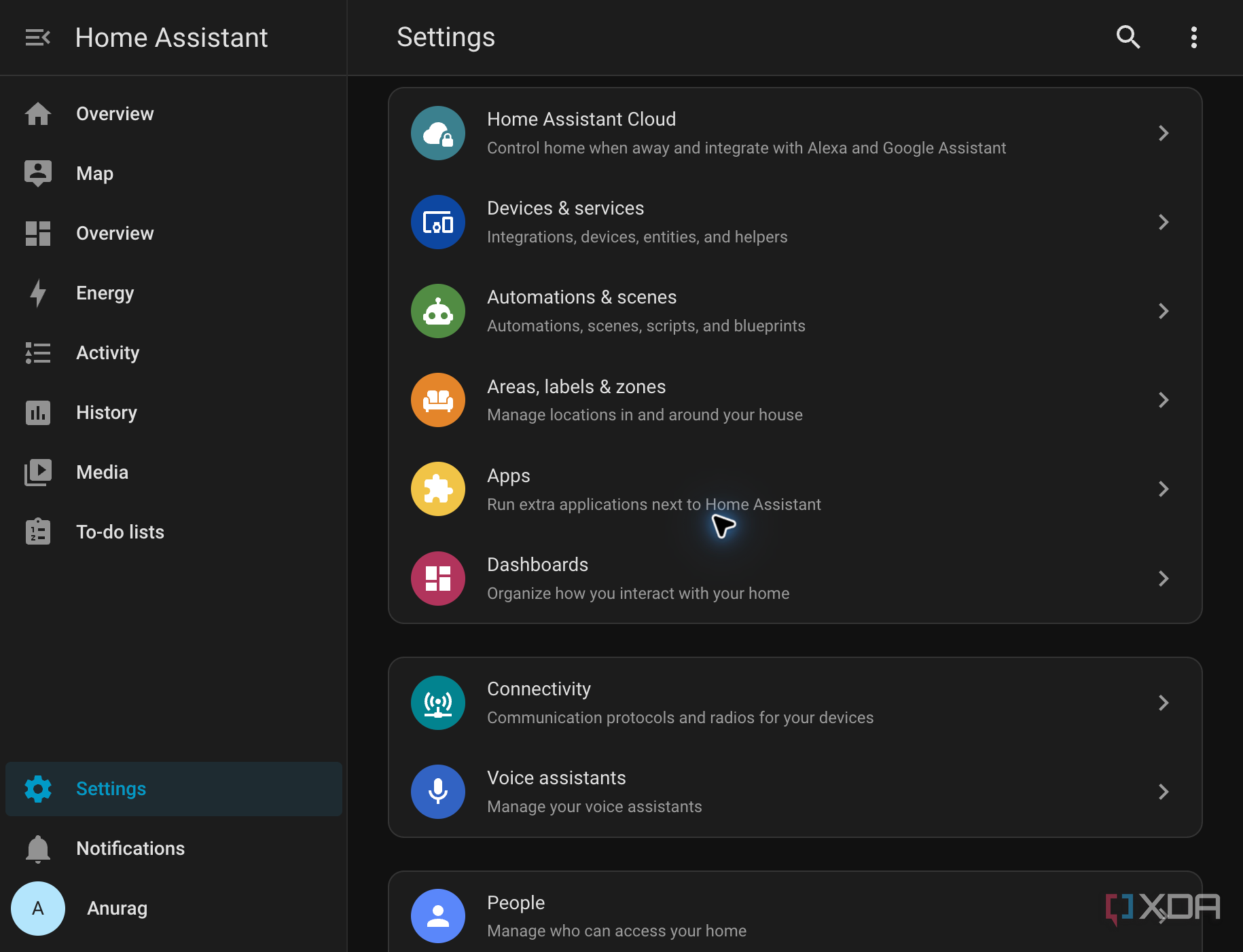
Task: Click 'Run extra applications next to Home Assistant'
Action: coord(654,505)
